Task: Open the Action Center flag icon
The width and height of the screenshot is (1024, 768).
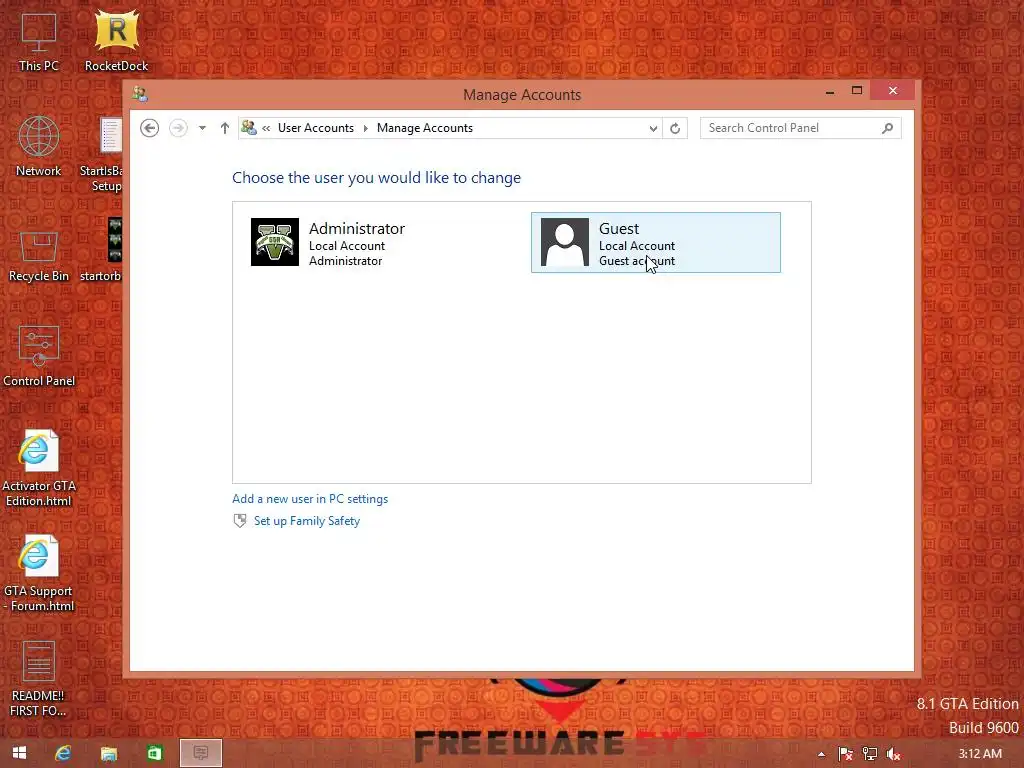Action: coord(846,754)
